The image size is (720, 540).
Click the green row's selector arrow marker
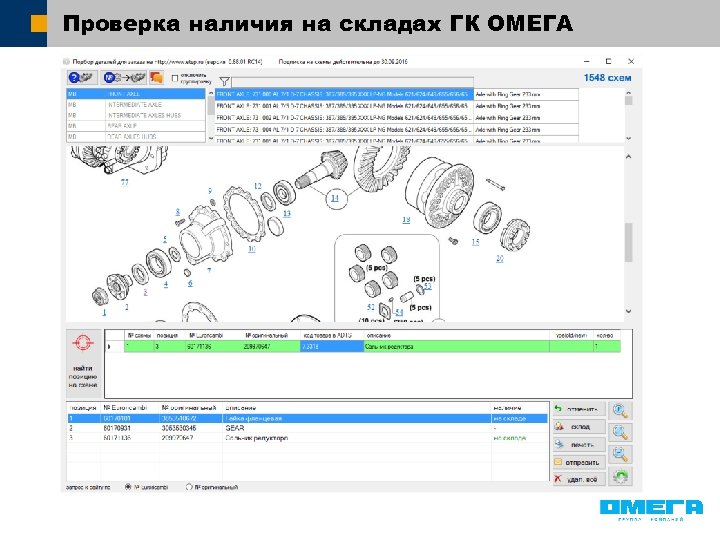[x=109, y=347]
